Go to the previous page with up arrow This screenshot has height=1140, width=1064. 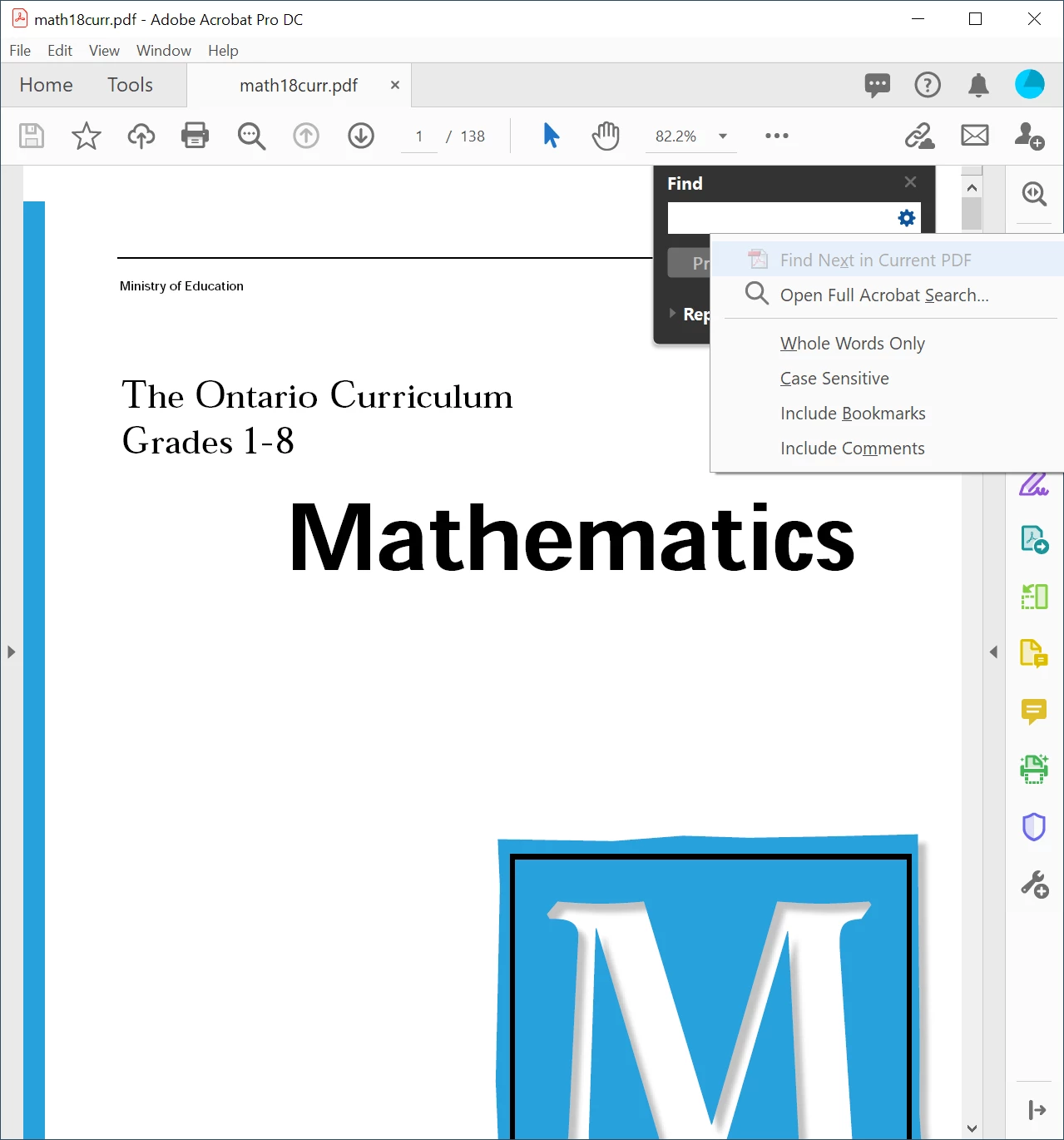point(306,136)
